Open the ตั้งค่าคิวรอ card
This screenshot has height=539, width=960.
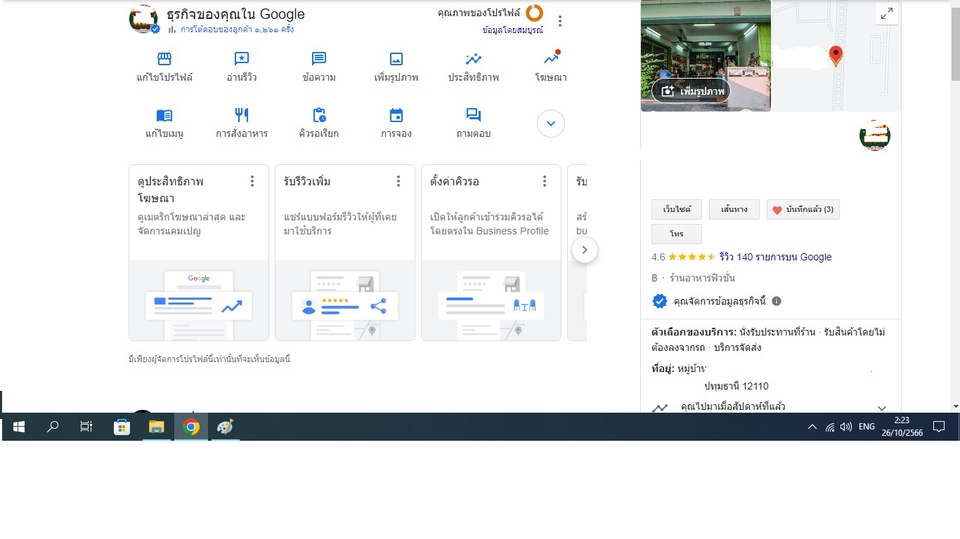click(491, 252)
